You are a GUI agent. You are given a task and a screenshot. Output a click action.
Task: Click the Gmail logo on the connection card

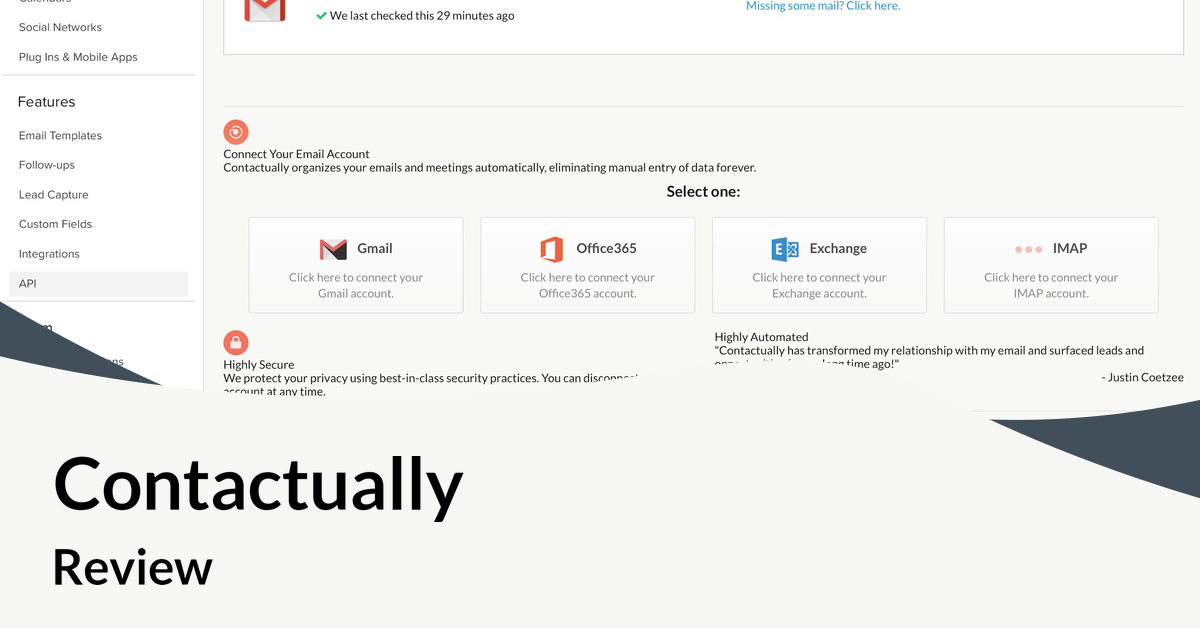point(332,248)
